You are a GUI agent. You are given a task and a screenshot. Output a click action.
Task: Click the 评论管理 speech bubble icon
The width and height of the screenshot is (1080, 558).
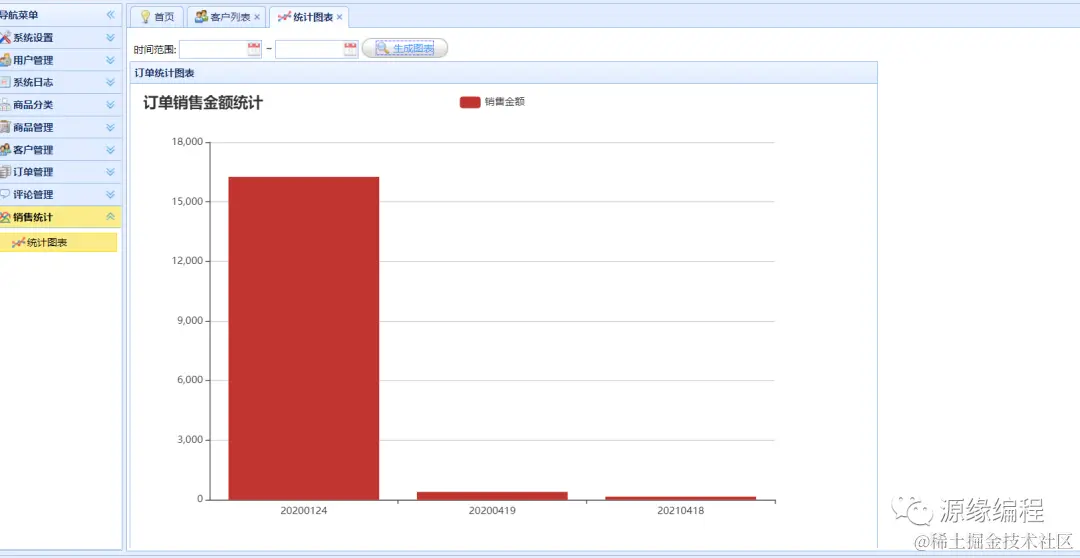[x=5, y=194]
